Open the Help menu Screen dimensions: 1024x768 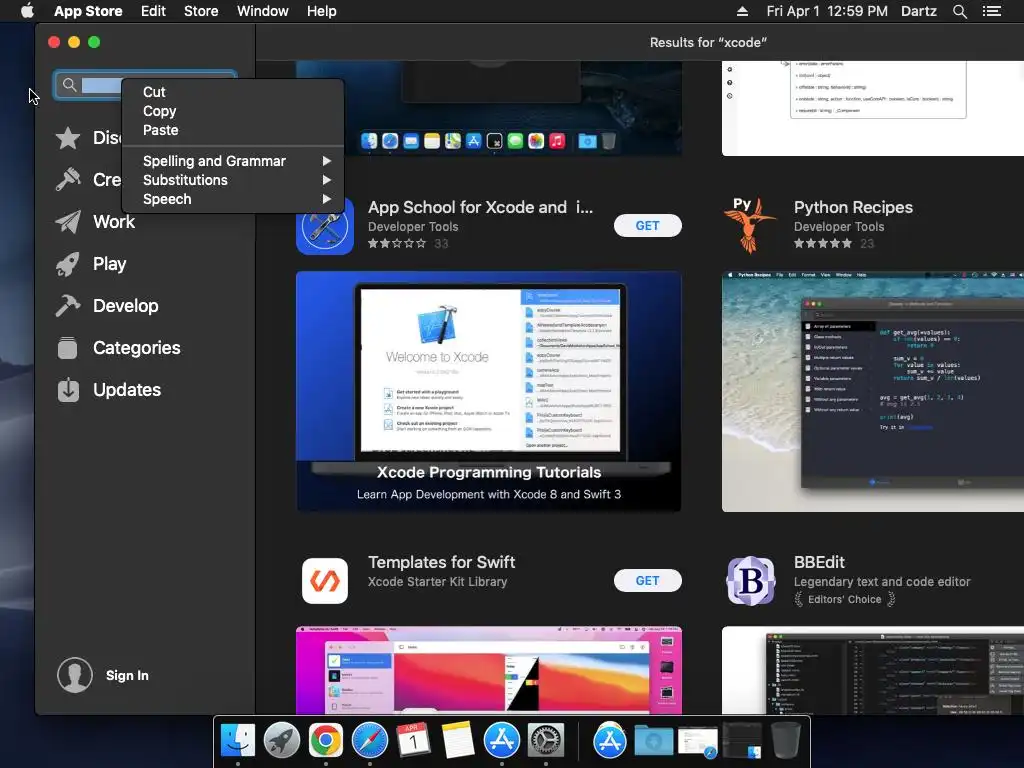[322, 11]
